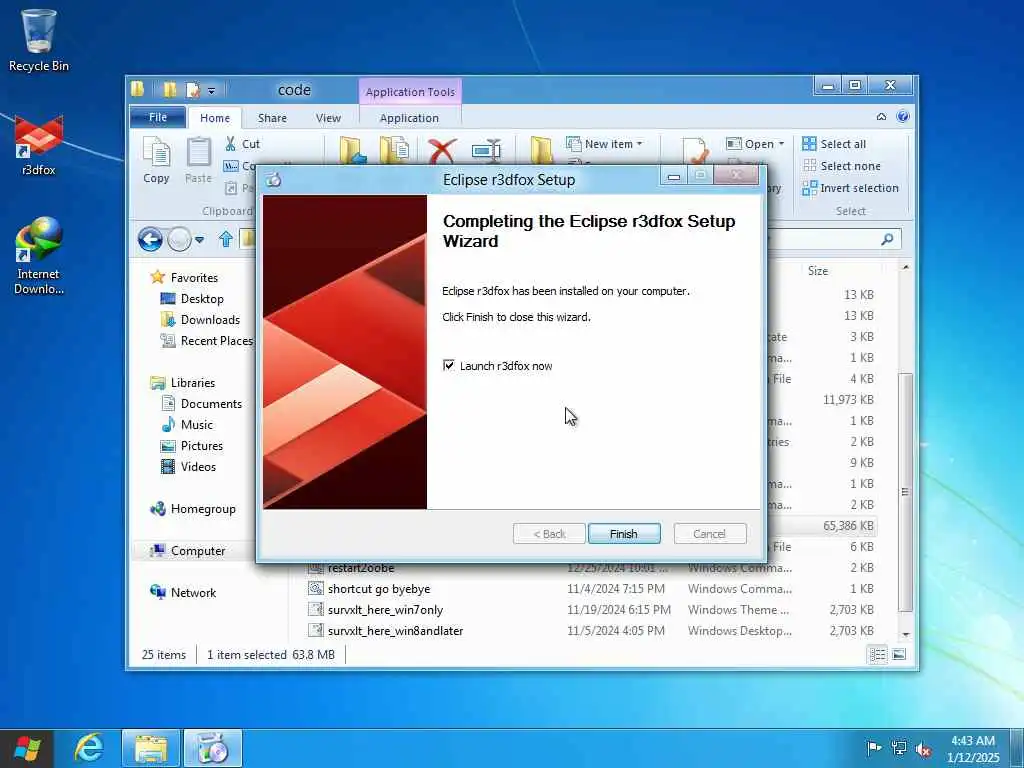Select the r3dfox desktop shortcut
Image resolution: width=1024 pixels, height=768 pixels.
(39, 146)
